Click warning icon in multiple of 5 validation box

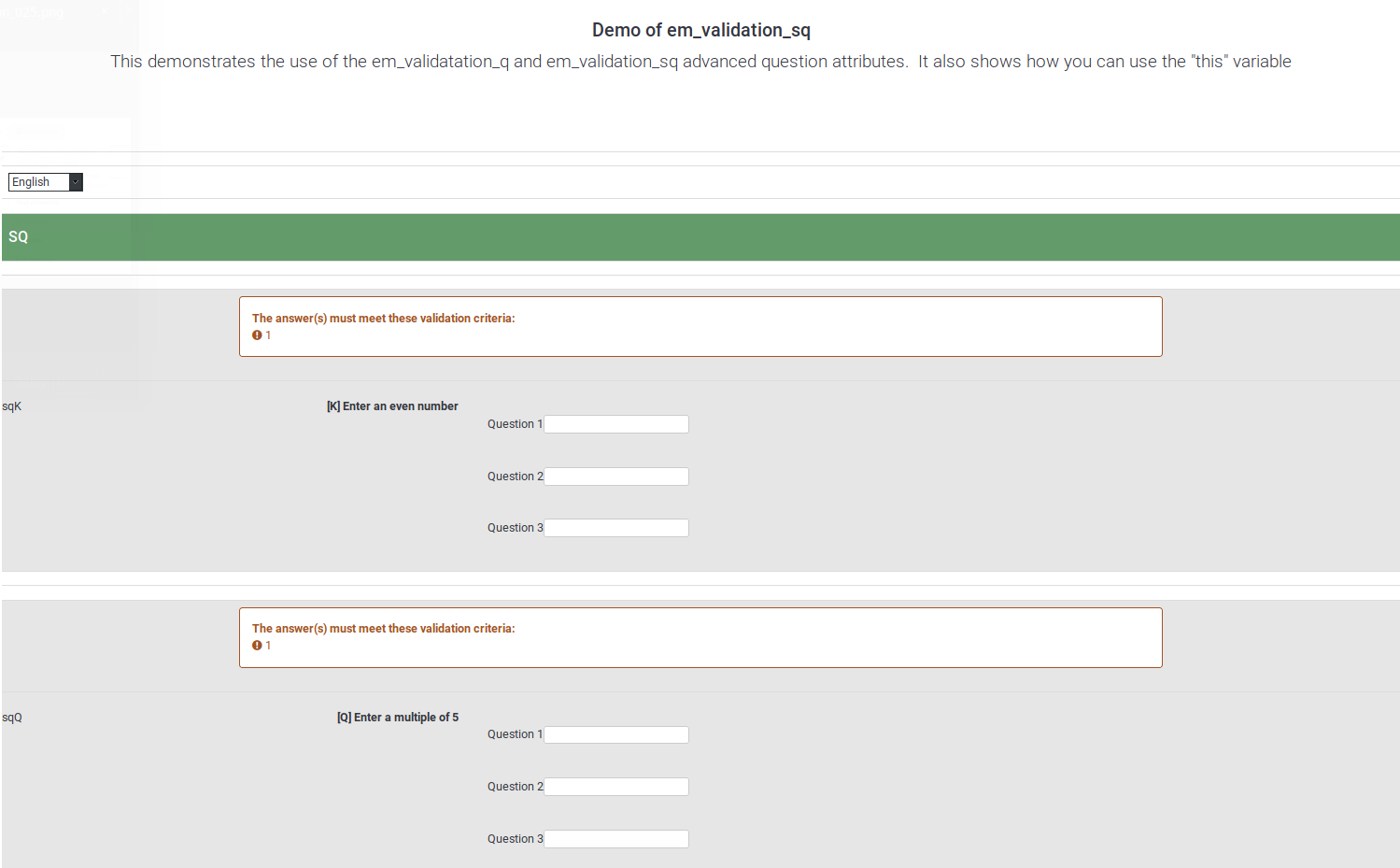point(257,646)
